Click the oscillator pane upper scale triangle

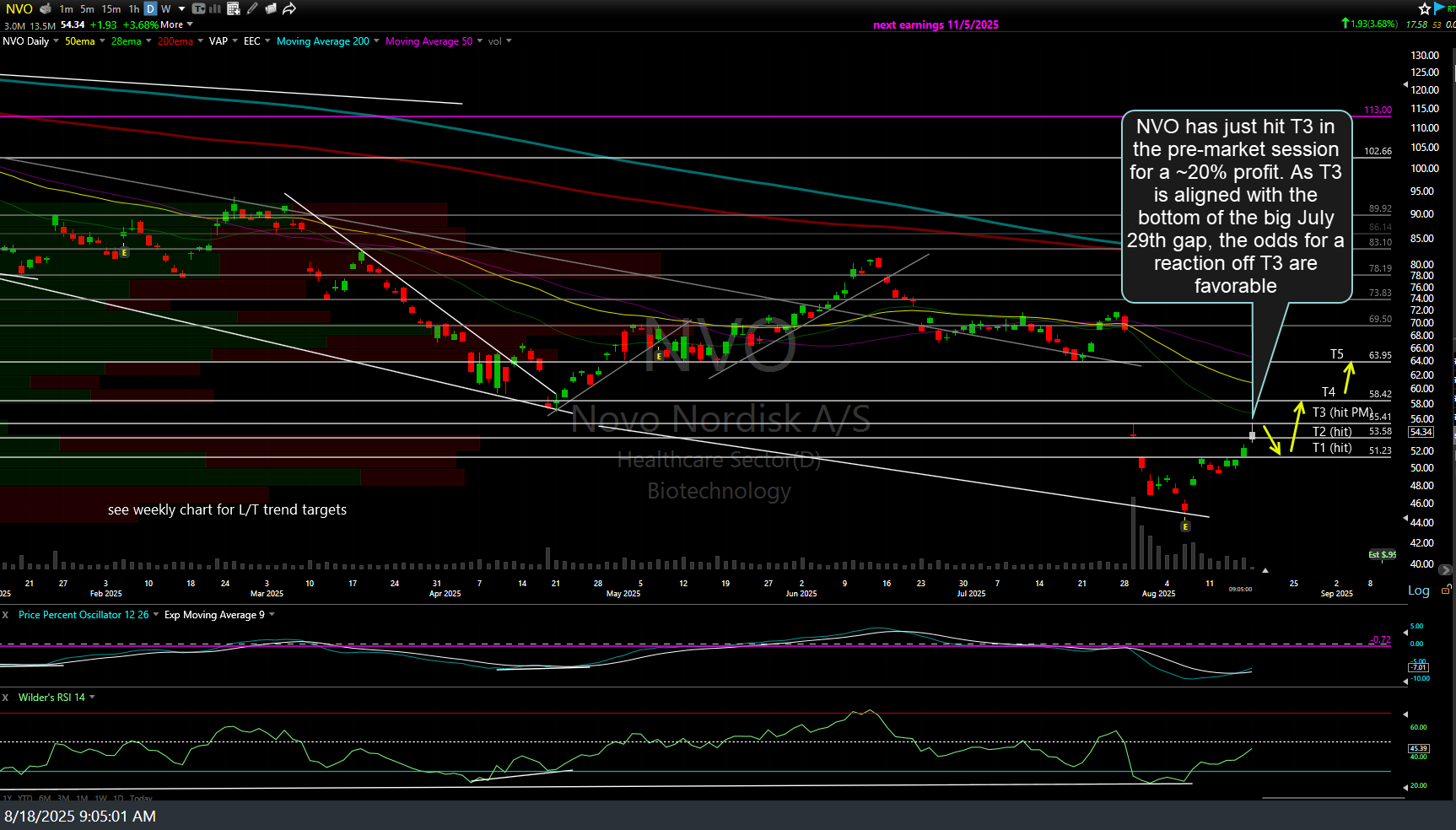[x=1405, y=632]
